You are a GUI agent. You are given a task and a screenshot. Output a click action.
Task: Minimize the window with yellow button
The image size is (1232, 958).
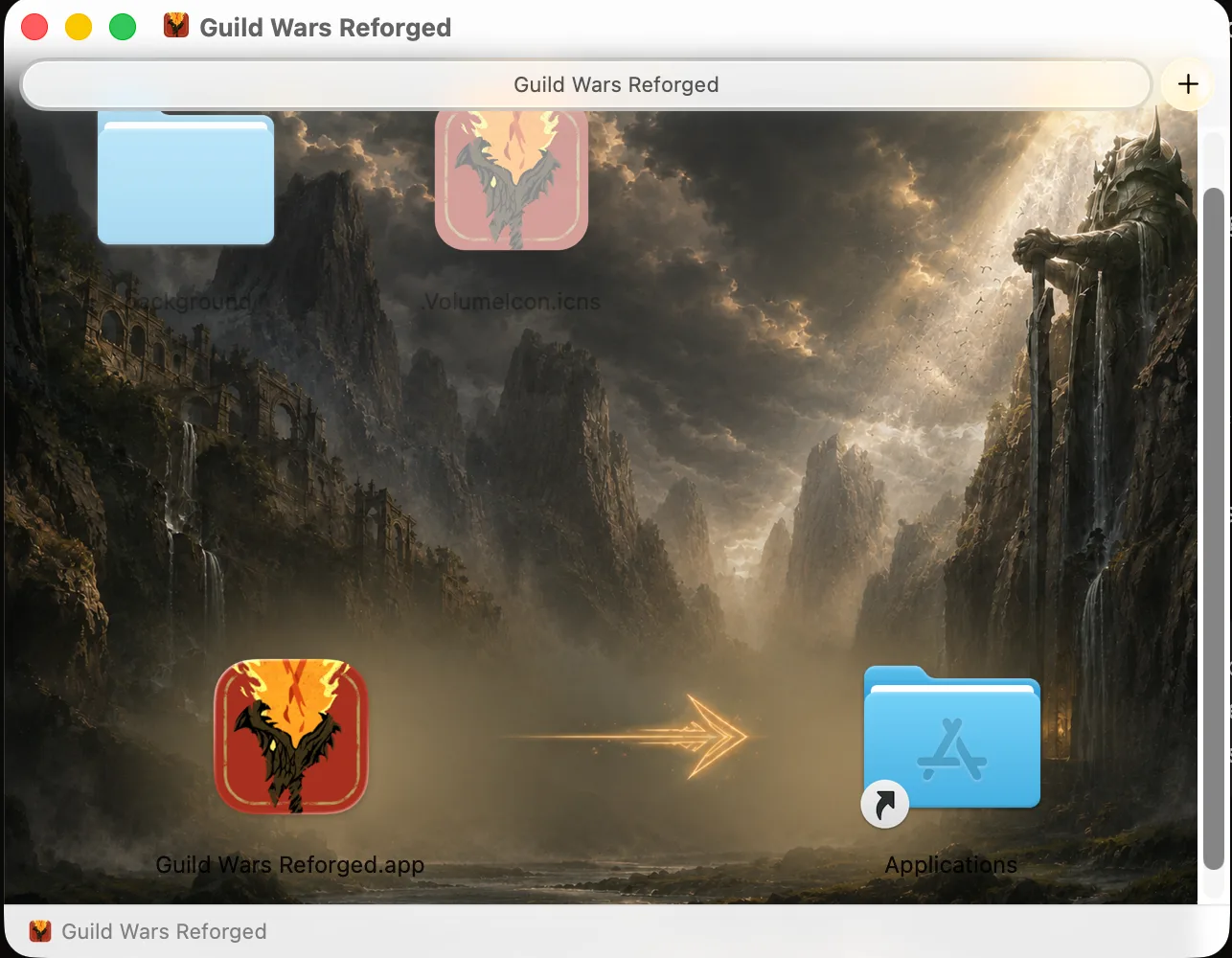tap(79, 27)
